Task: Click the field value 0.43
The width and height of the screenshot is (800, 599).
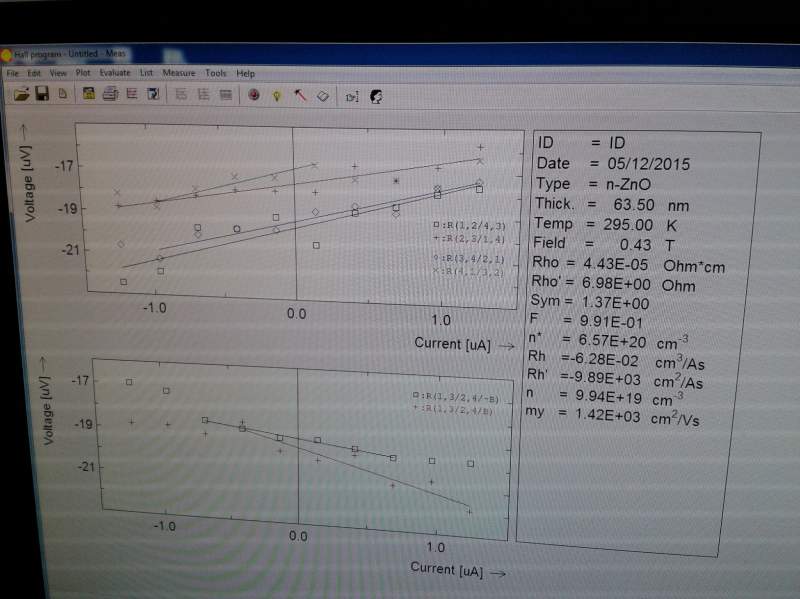Action: 635,245
